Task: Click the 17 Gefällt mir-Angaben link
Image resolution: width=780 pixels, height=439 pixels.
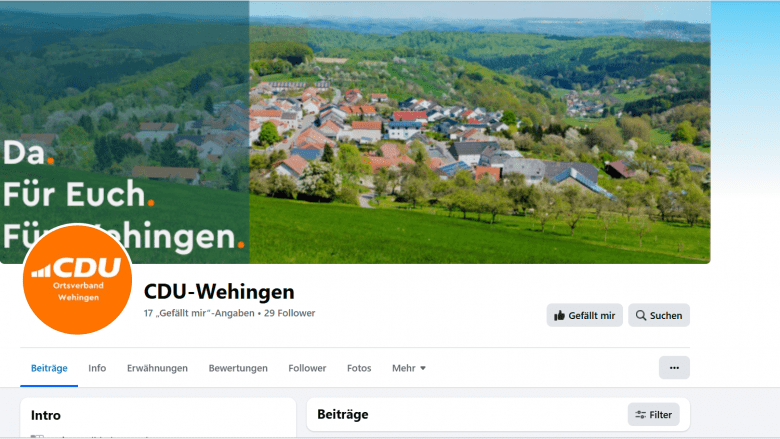Action: 199,313
